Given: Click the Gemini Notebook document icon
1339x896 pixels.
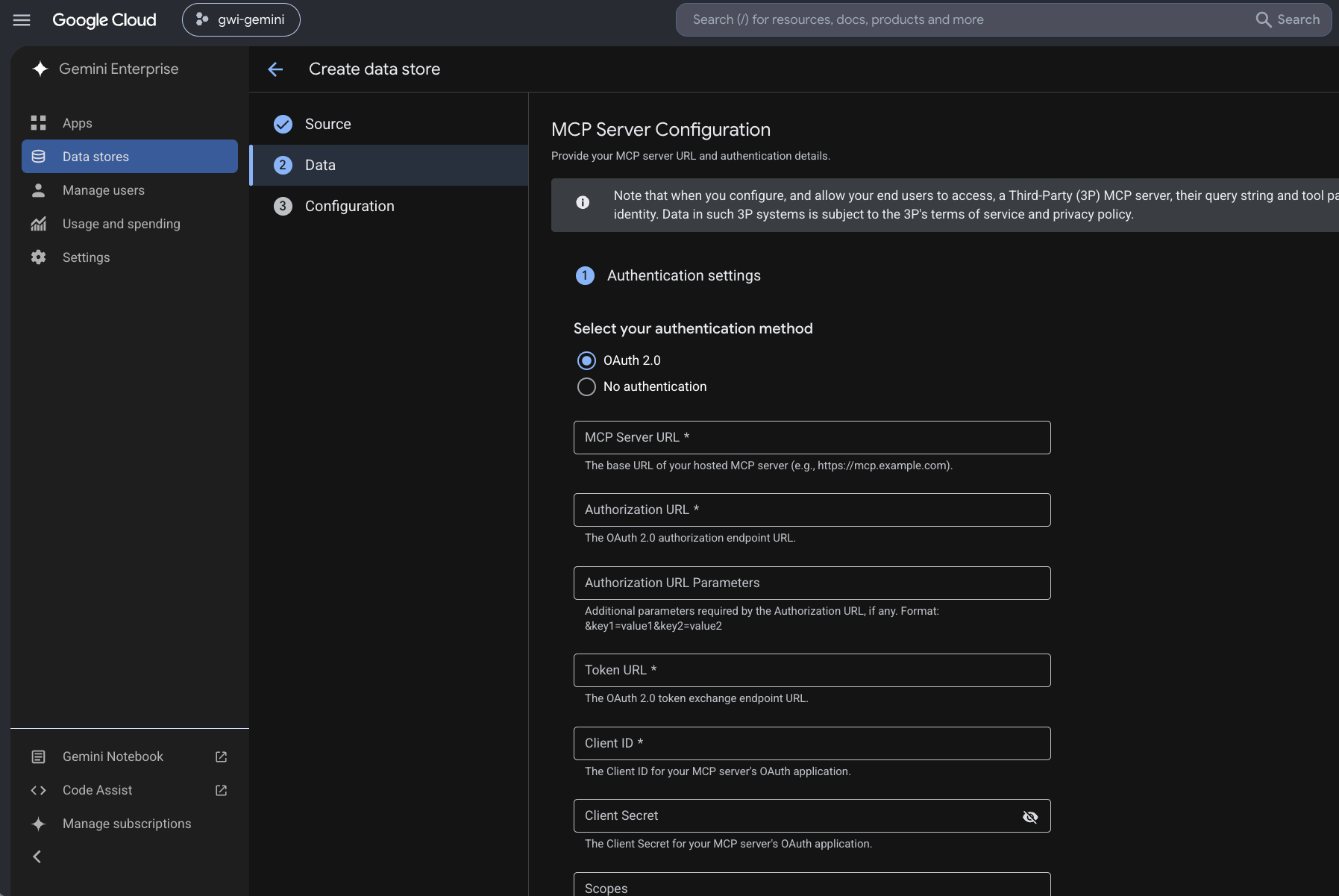Looking at the screenshot, I should 39,756.
